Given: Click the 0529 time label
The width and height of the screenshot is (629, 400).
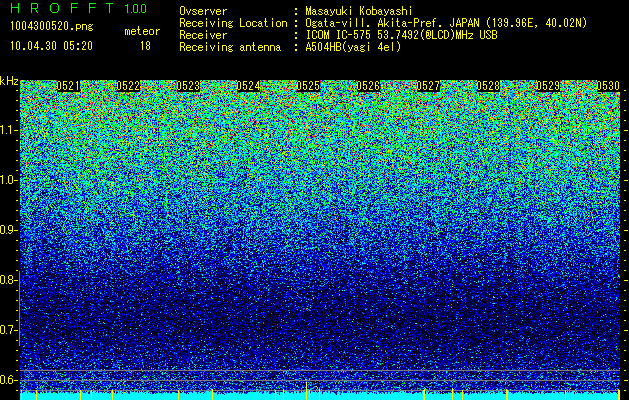Looking at the screenshot, I should [548, 86].
